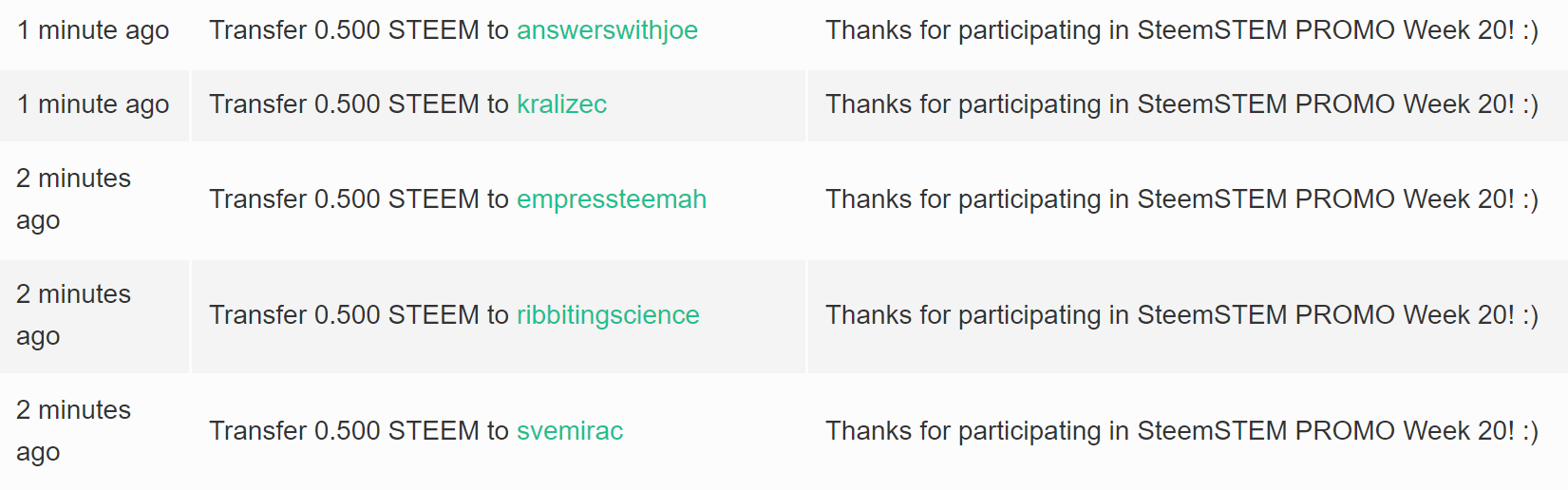Open the svemirac account link
The image size is (1568, 490).
coord(570,431)
